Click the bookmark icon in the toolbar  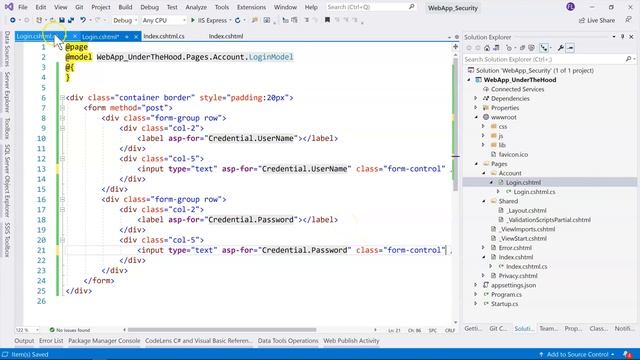327,20
